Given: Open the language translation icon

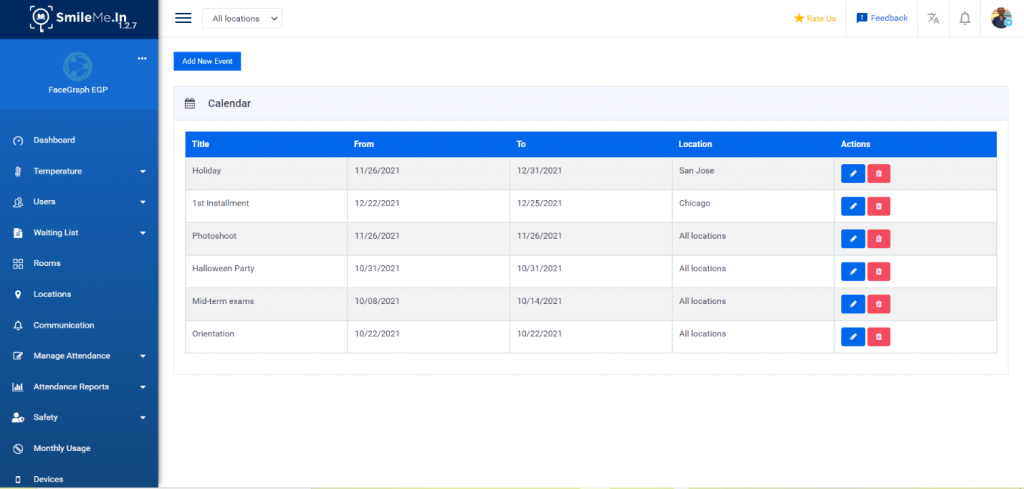Looking at the screenshot, I should point(933,18).
